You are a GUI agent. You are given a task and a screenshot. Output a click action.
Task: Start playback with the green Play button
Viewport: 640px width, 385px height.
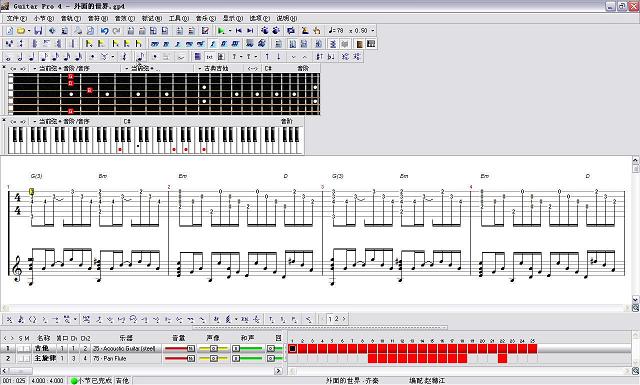[x=221, y=31]
